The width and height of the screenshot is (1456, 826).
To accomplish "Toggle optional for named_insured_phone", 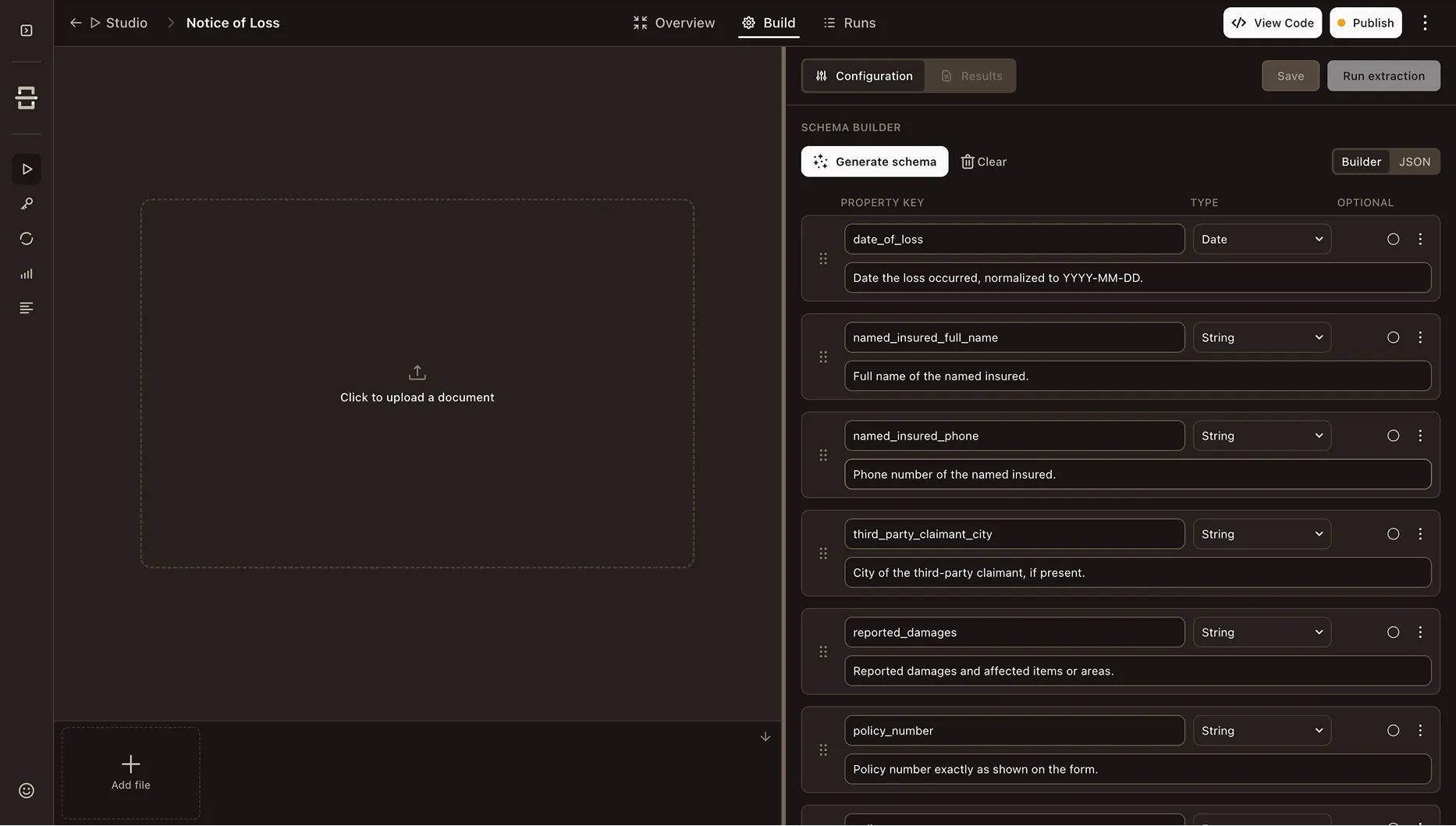I will coord(1393,436).
